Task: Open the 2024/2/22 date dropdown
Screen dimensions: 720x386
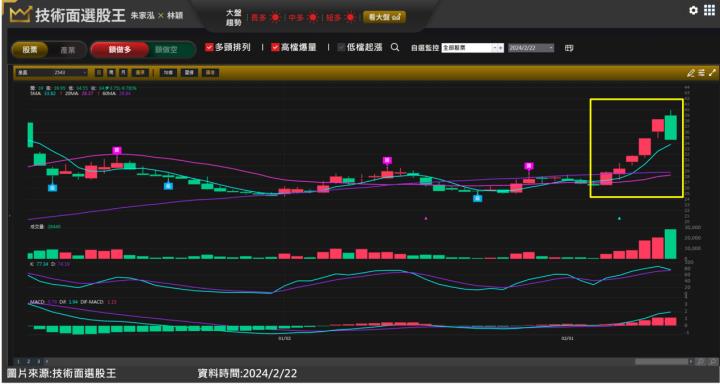Action: point(531,48)
